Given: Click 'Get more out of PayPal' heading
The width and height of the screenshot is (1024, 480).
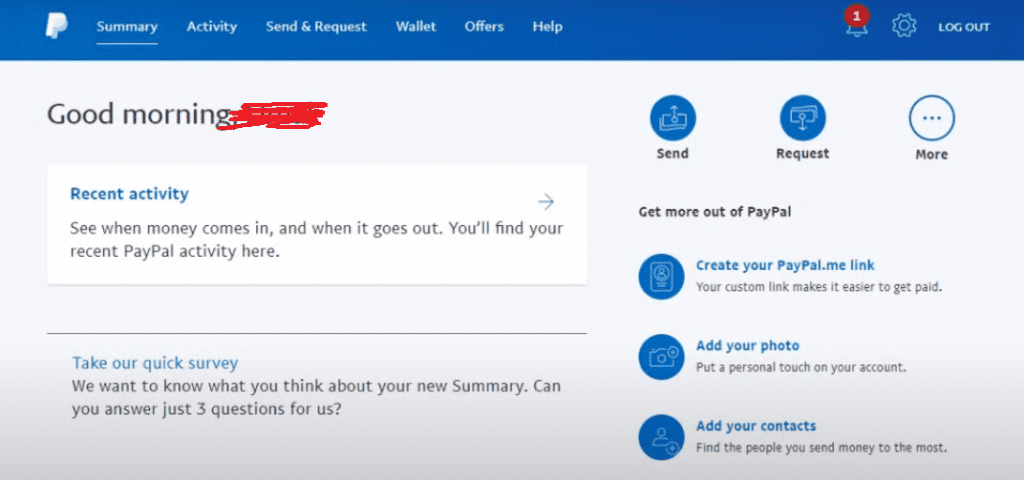Looking at the screenshot, I should pyautogui.click(x=714, y=212).
